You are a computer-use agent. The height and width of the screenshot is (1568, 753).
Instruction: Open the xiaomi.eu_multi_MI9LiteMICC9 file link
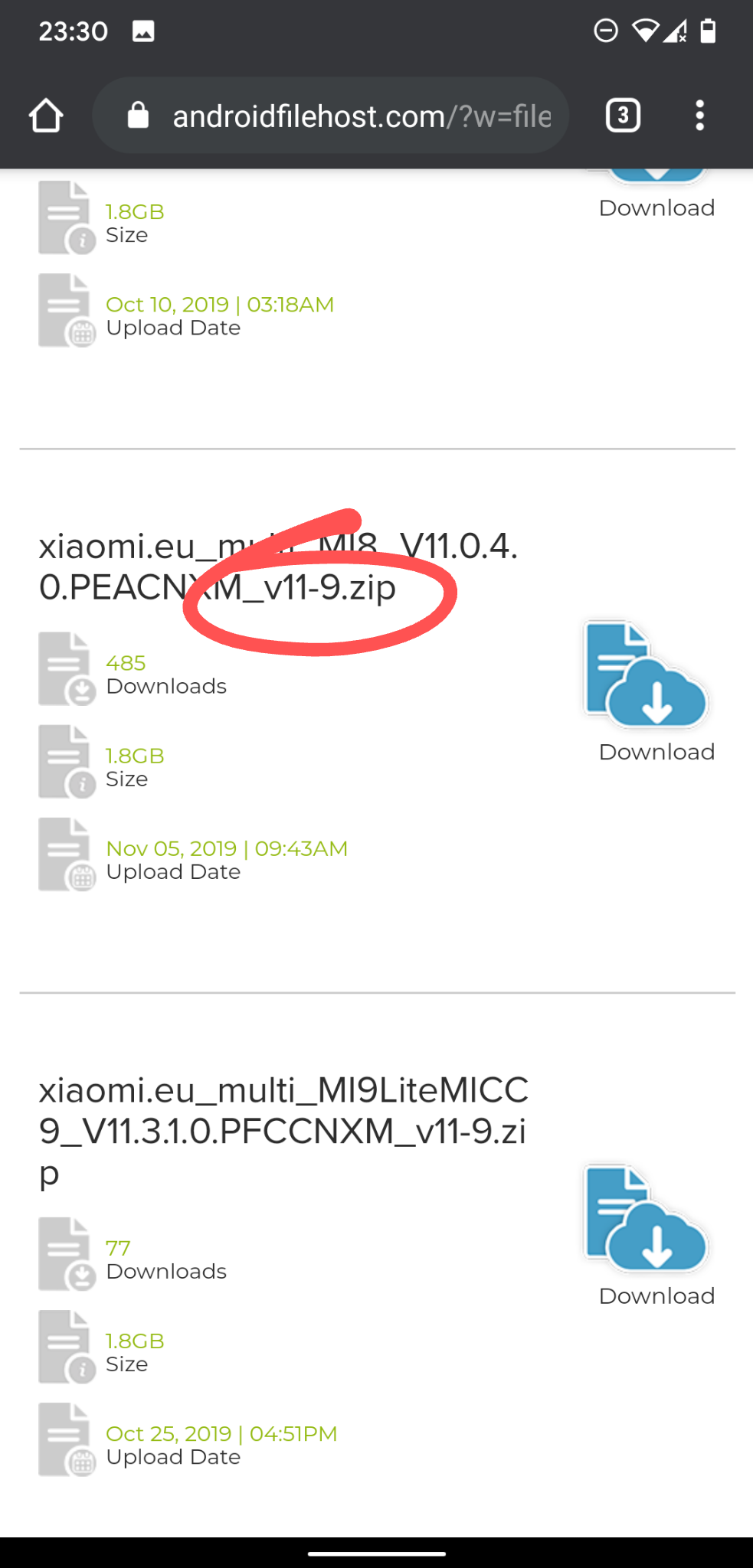283,1131
